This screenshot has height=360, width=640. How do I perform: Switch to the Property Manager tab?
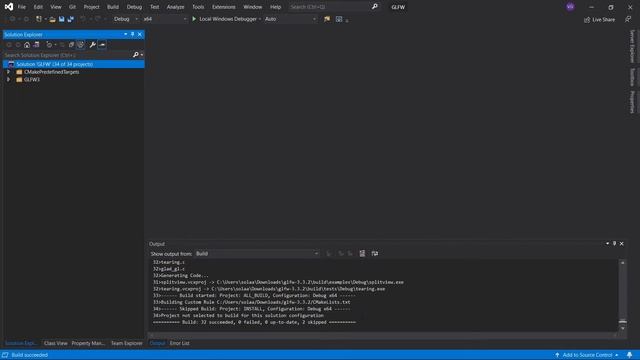tap(88, 343)
